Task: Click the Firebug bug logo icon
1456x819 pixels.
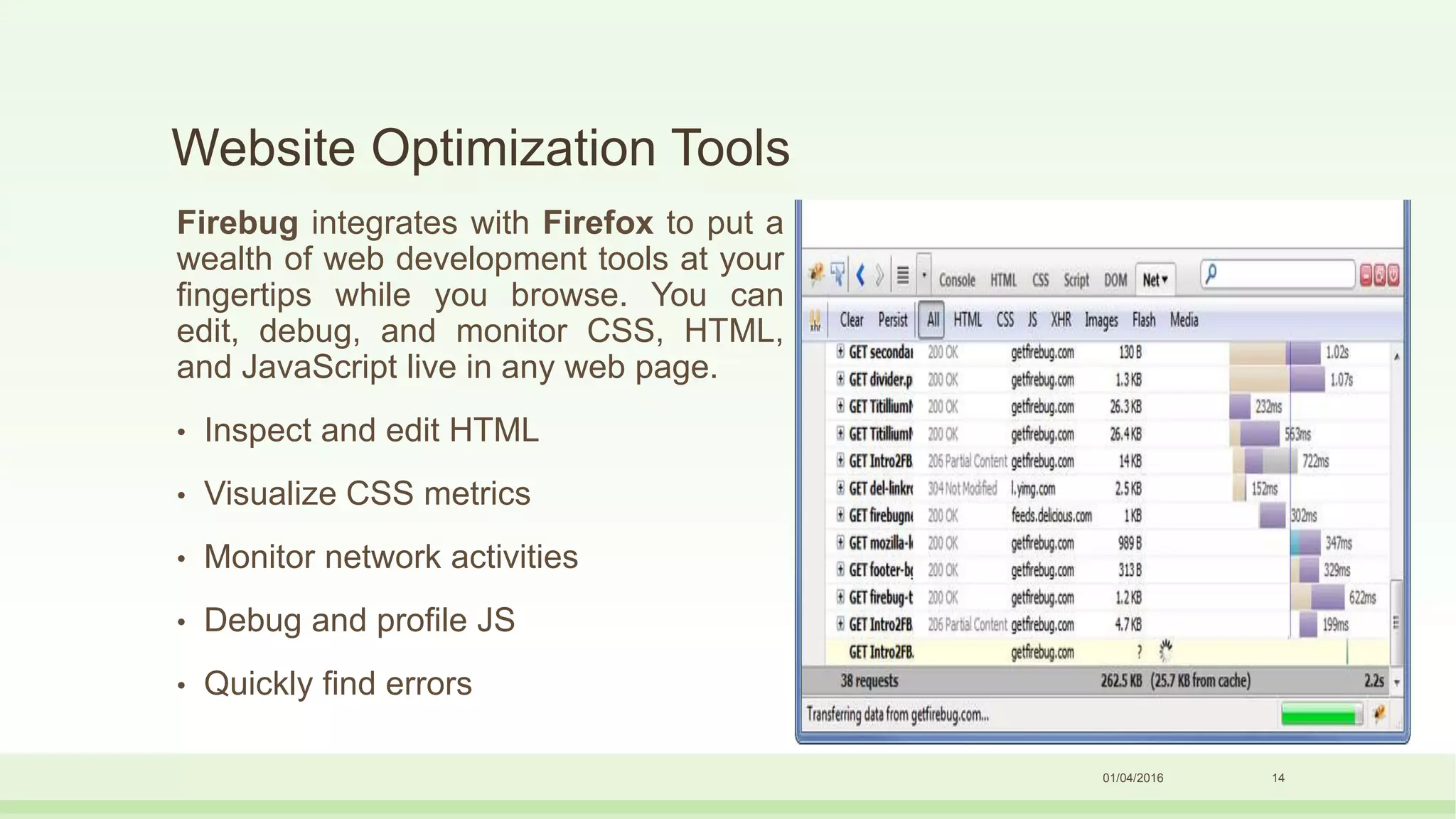Action: coord(817,274)
